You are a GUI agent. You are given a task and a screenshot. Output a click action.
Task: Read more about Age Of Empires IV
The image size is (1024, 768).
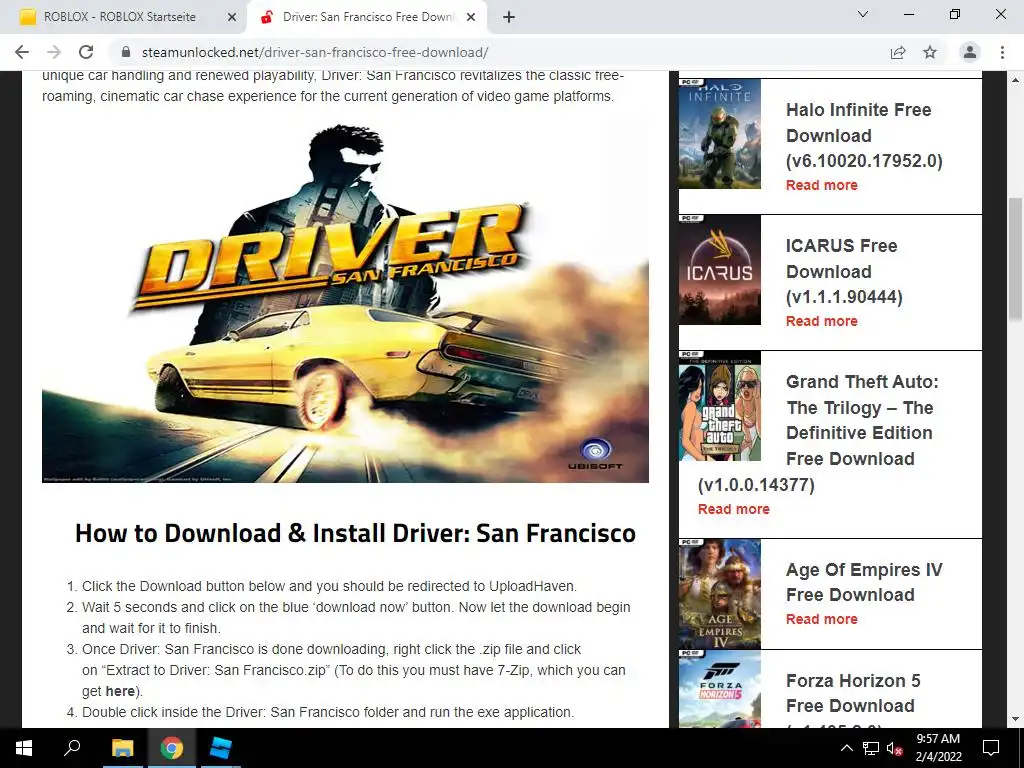click(822, 618)
